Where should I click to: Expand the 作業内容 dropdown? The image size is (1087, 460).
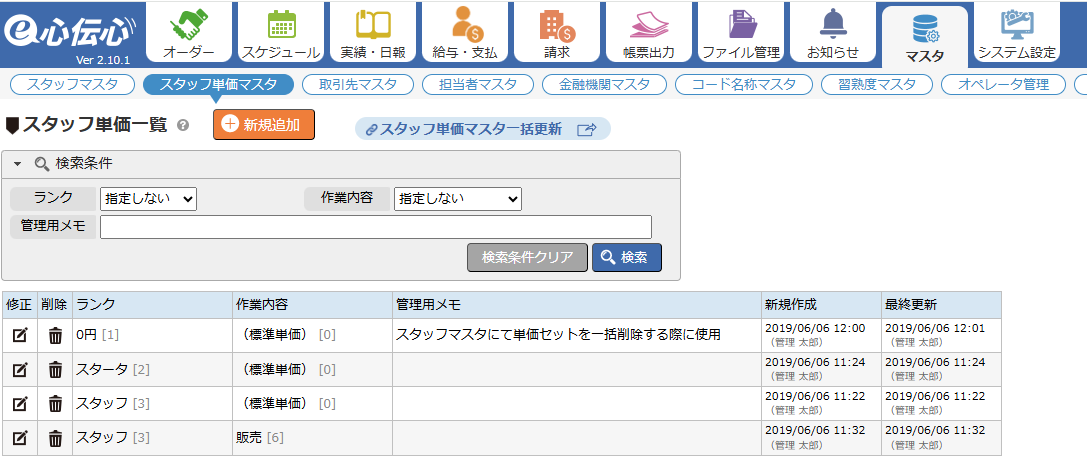458,199
